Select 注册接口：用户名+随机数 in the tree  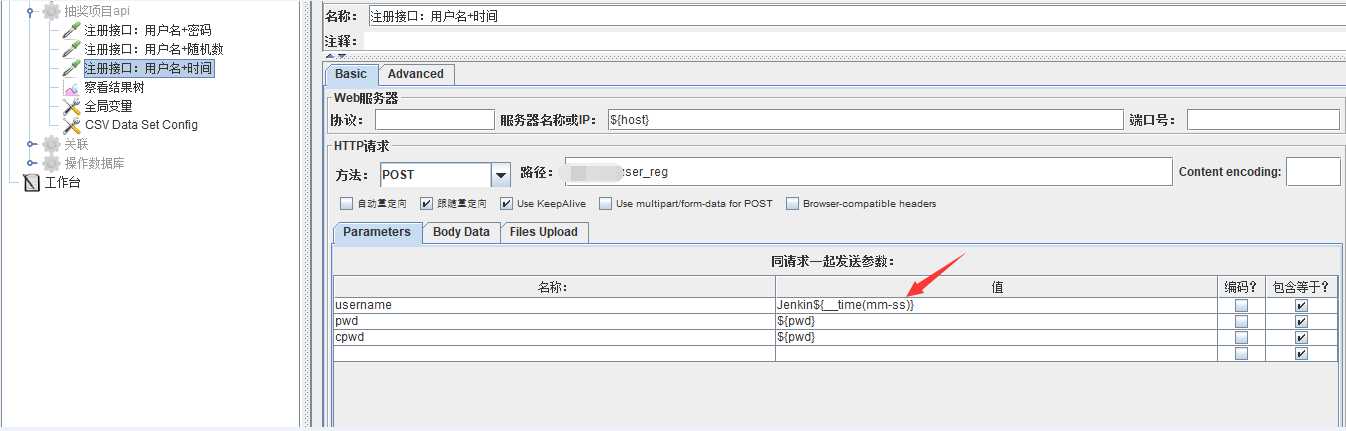point(154,49)
